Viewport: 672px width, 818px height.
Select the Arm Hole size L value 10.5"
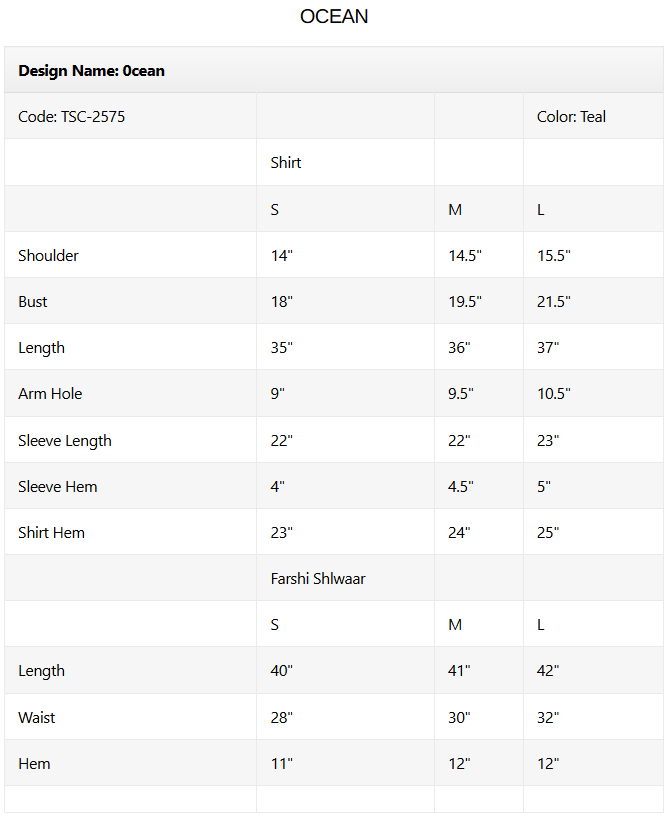[554, 394]
